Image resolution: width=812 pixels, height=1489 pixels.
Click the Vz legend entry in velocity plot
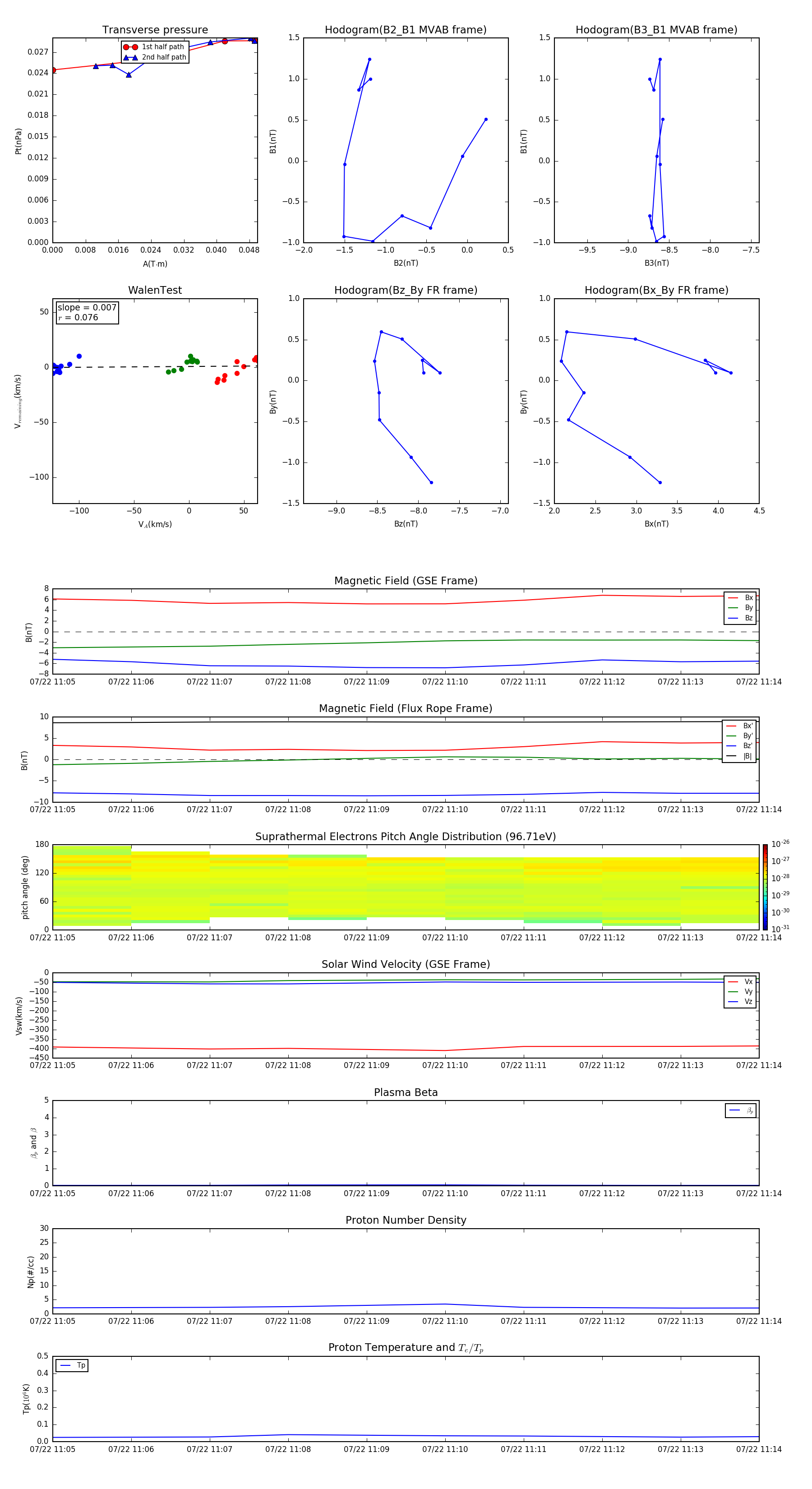tap(740, 1001)
